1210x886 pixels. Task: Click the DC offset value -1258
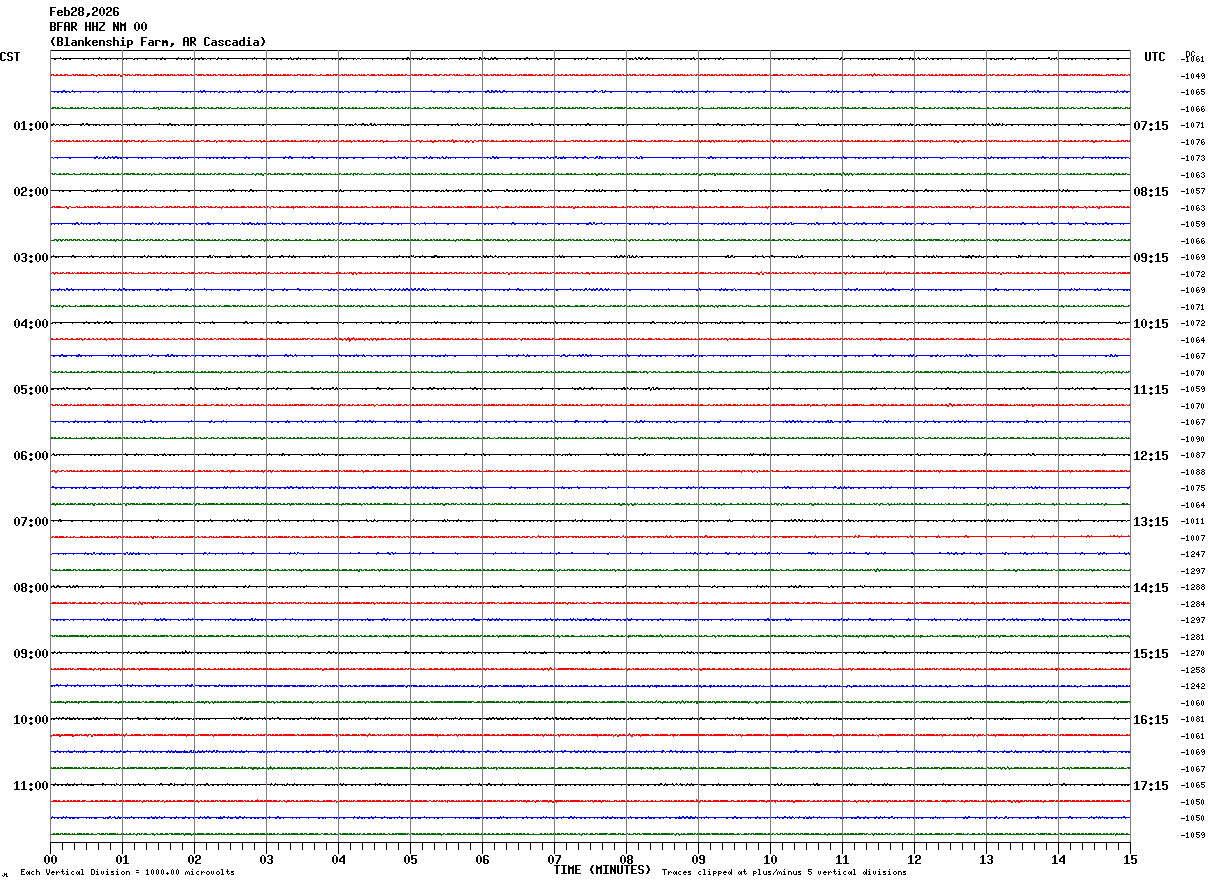(x=1192, y=670)
